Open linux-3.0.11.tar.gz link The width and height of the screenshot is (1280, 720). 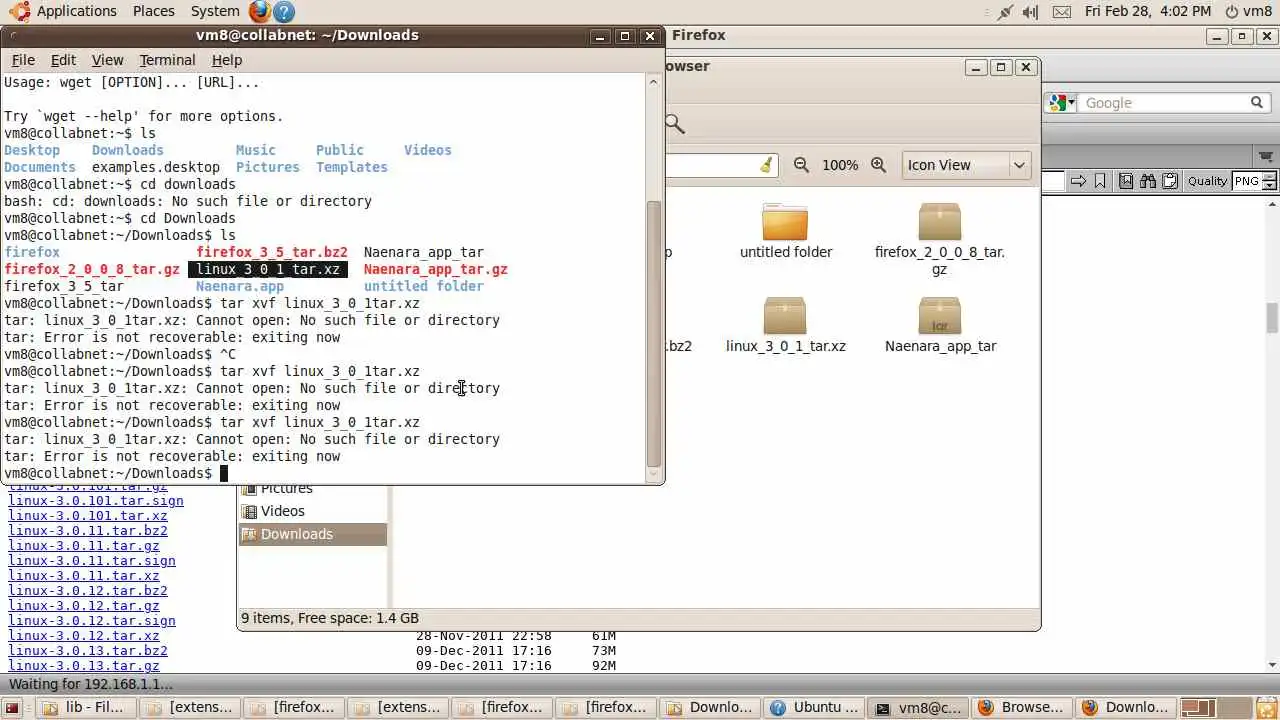pos(84,546)
